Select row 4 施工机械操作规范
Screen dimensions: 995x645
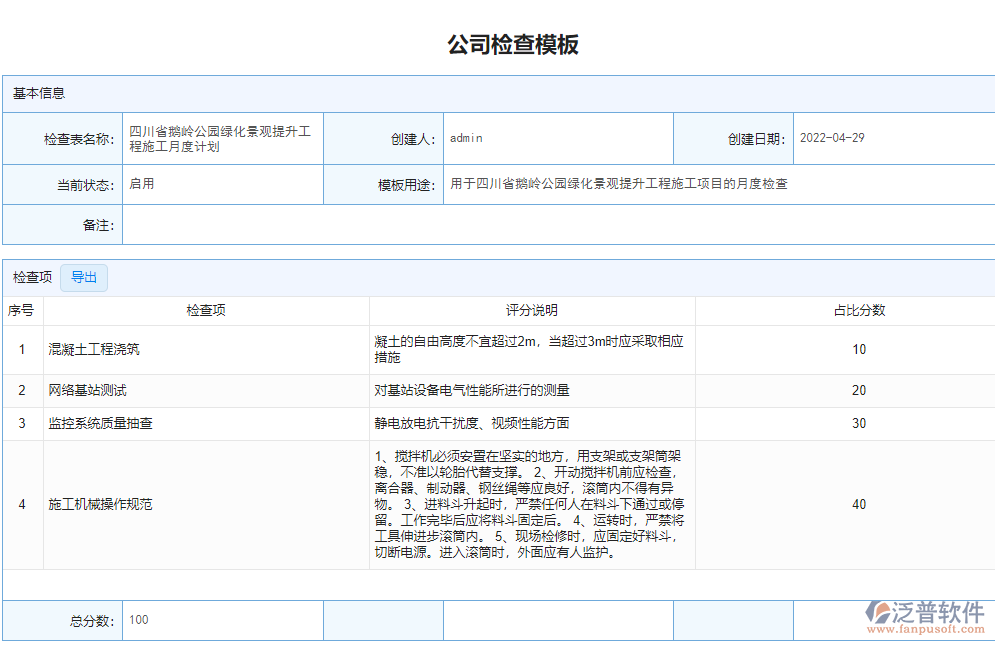99,505
